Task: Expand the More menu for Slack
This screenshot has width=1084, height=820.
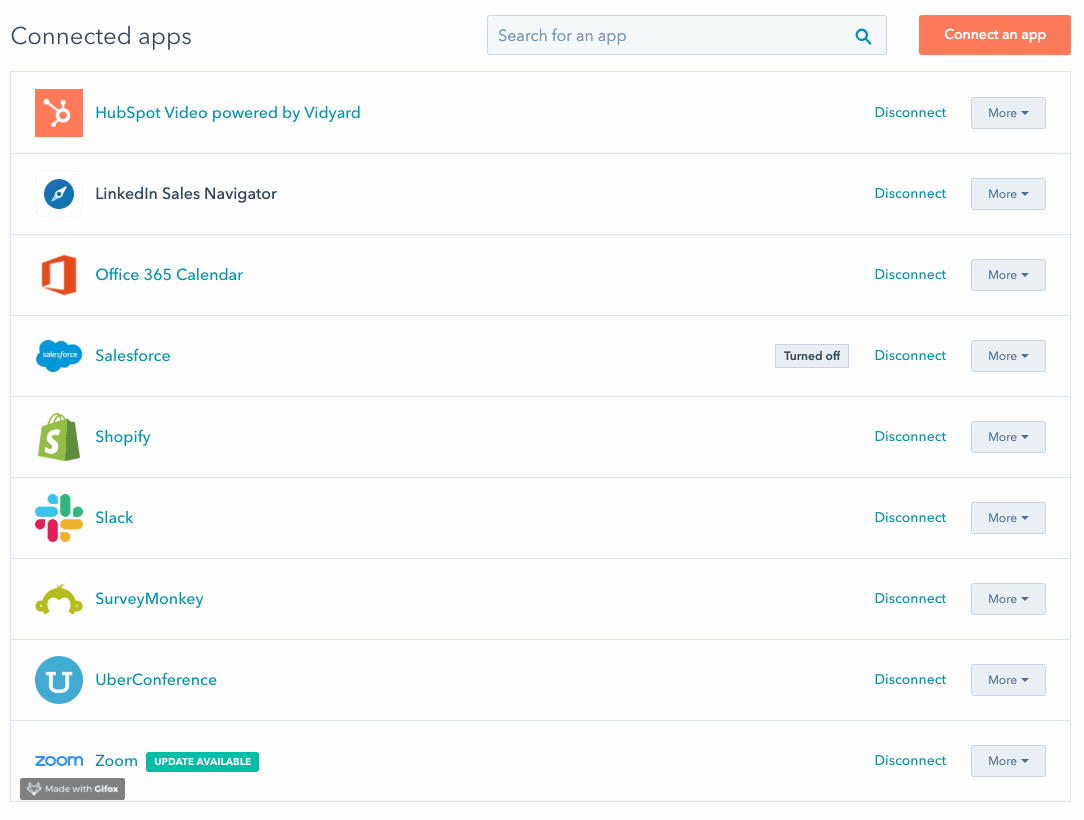Action: point(1008,518)
